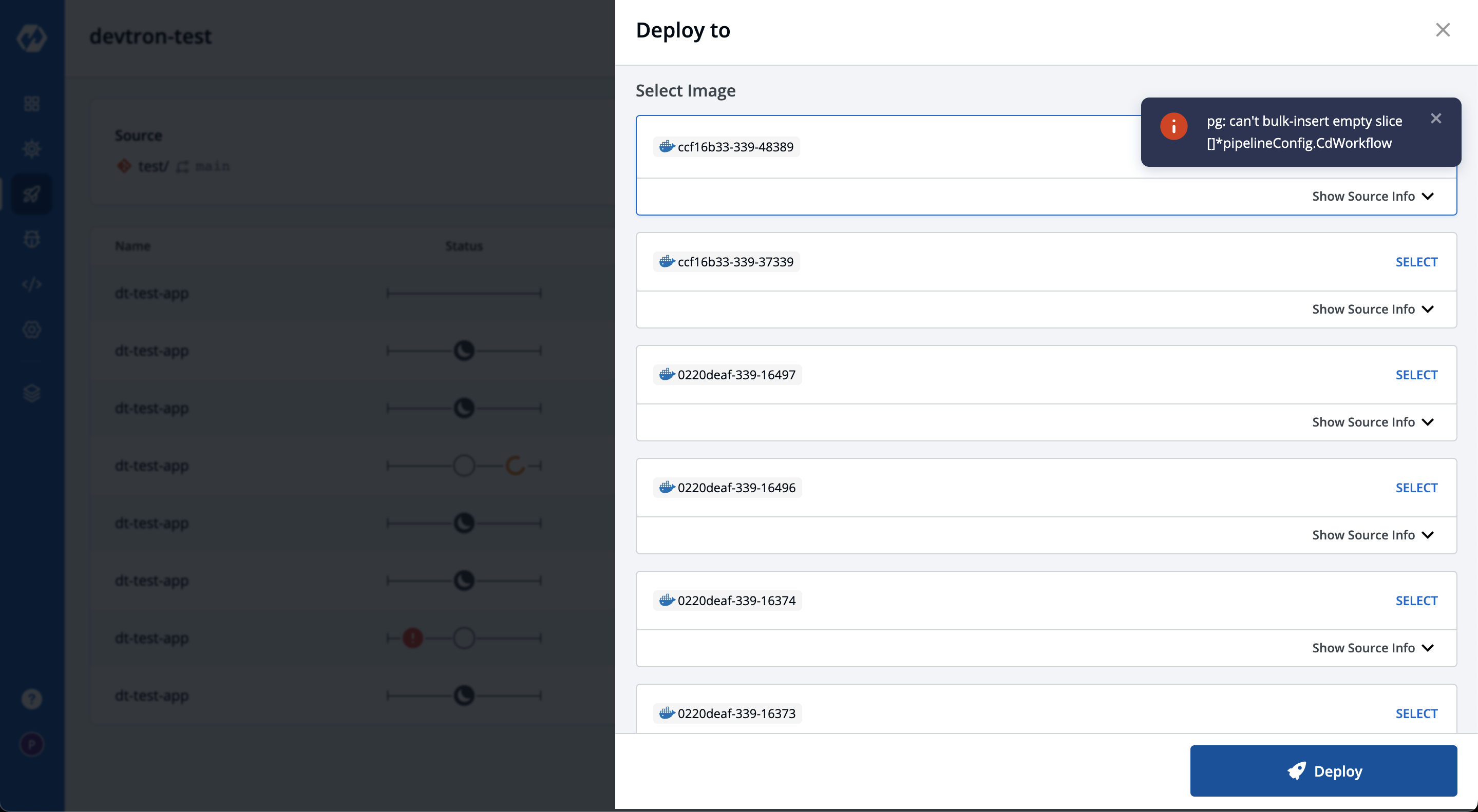Screen dimensions: 1478x812
Task: Click the image tag 0220deaf-339-16374
Action: (736, 601)
